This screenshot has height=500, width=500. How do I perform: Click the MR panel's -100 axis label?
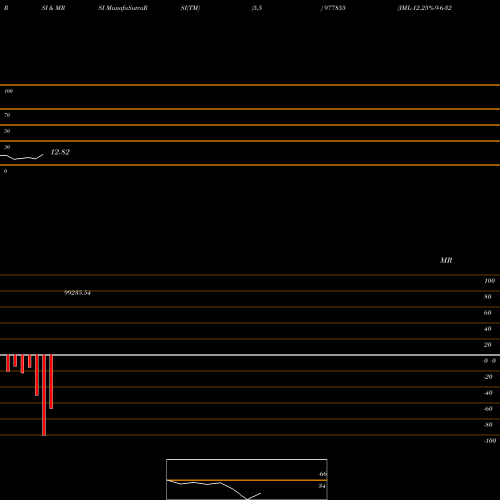[x=490, y=441]
